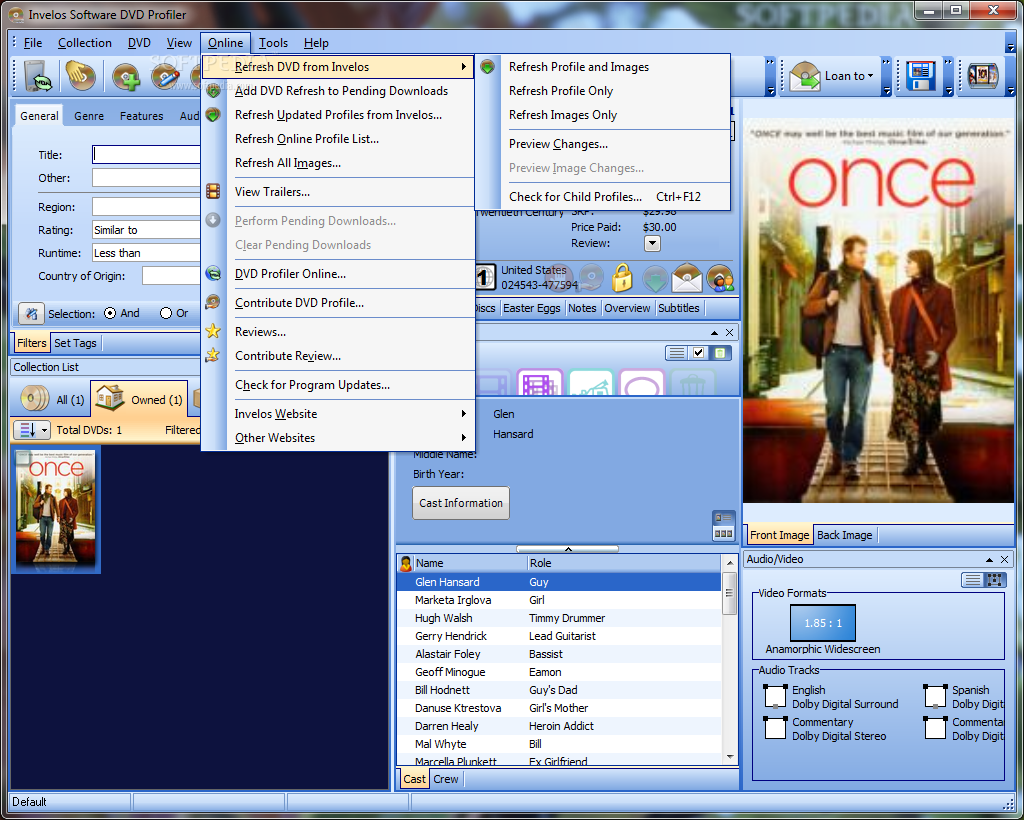Viewport: 1024px width, 820px height.
Task: Click the grid view icon in Audio/Video panel
Action: pyautogui.click(x=995, y=579)
